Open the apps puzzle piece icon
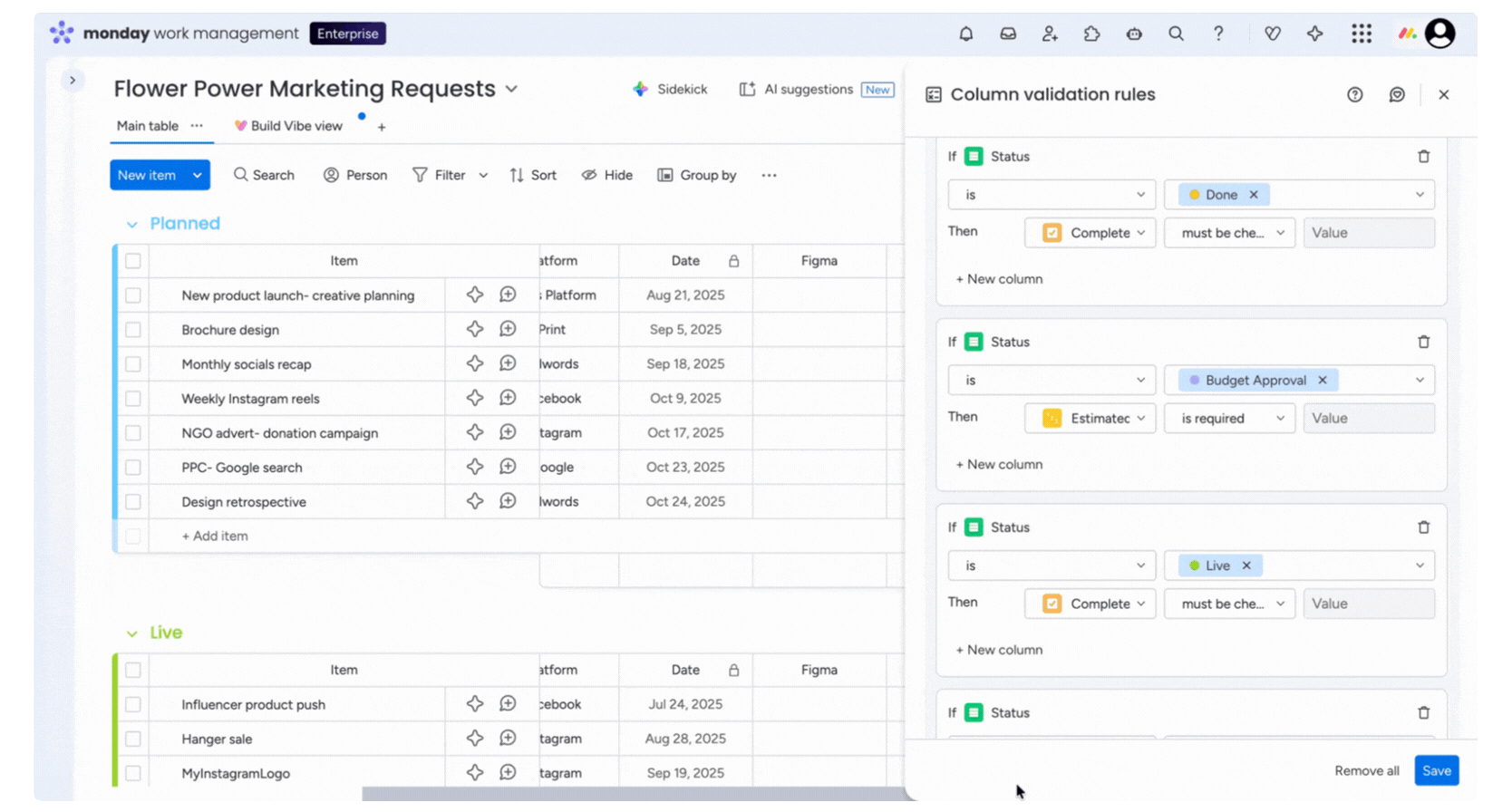The width and height of the screenshot is (1512, 812). pos(1091,34)
